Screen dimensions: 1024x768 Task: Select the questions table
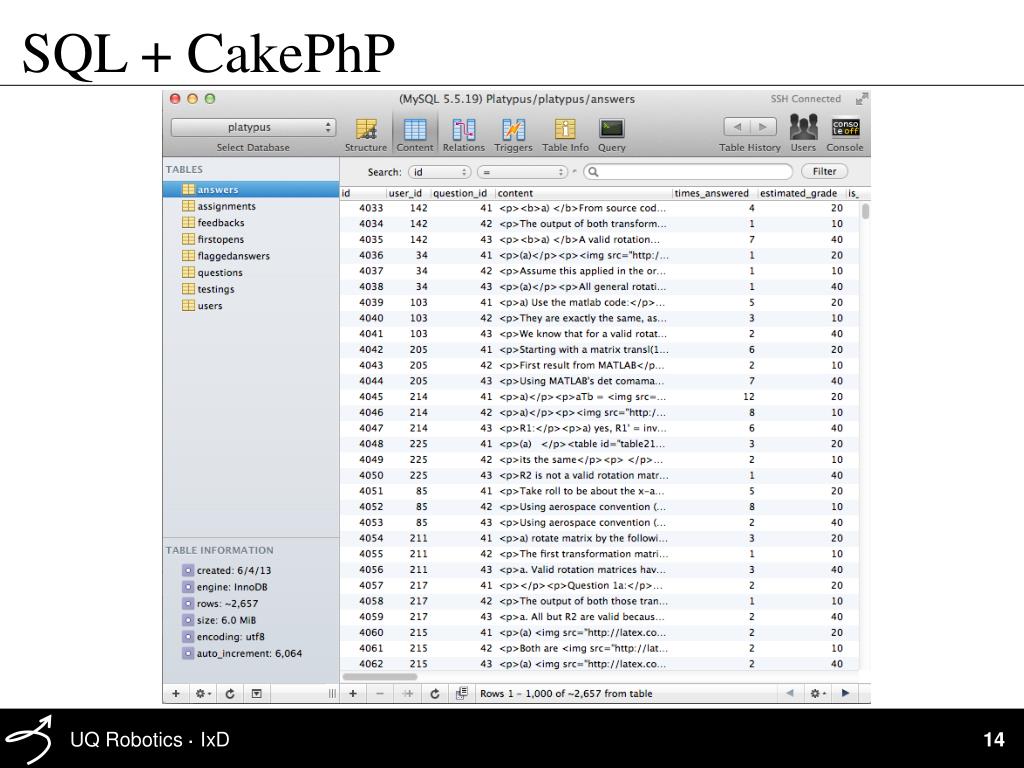(251, 272)
